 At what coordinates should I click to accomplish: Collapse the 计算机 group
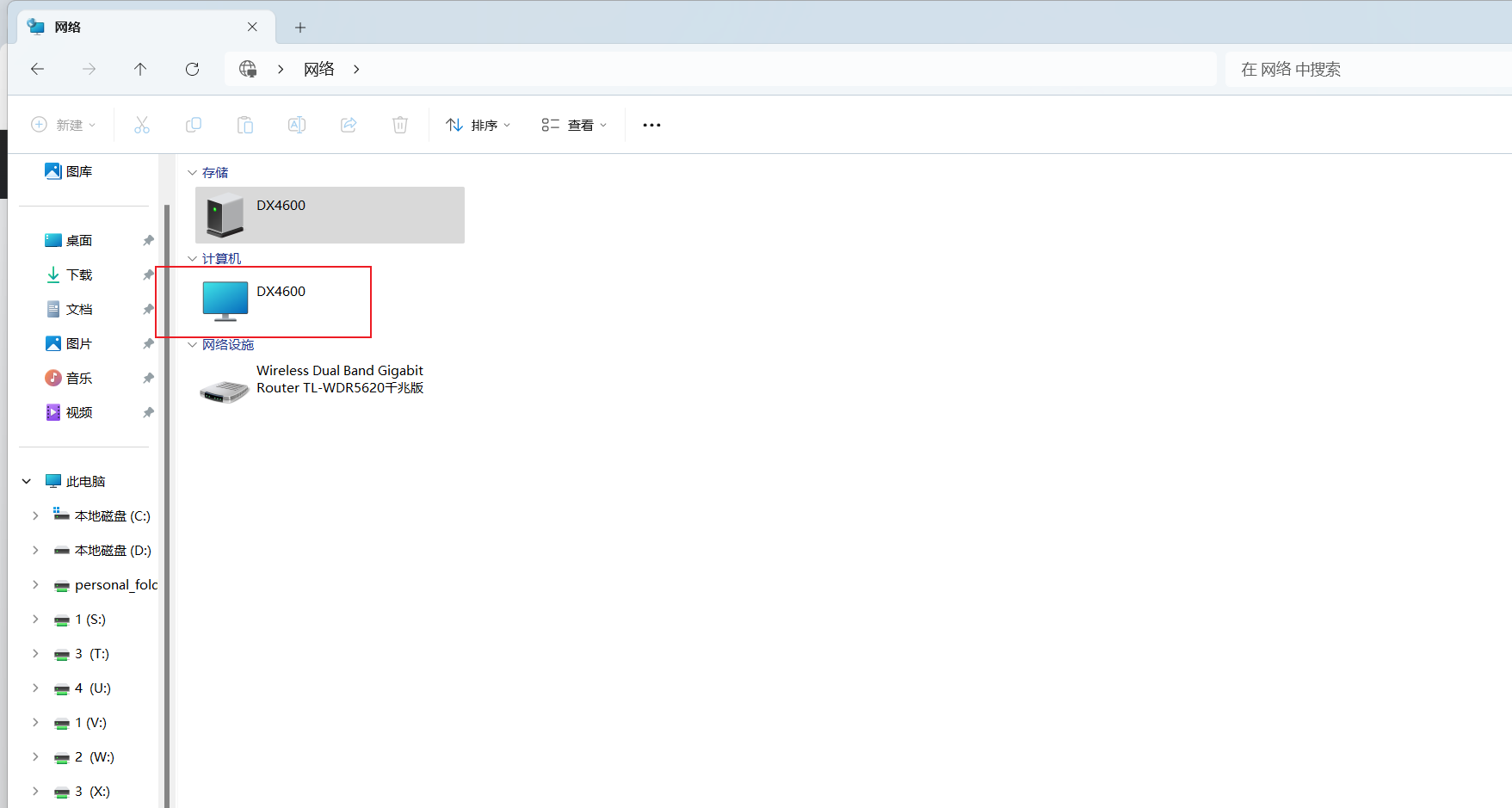192,259
